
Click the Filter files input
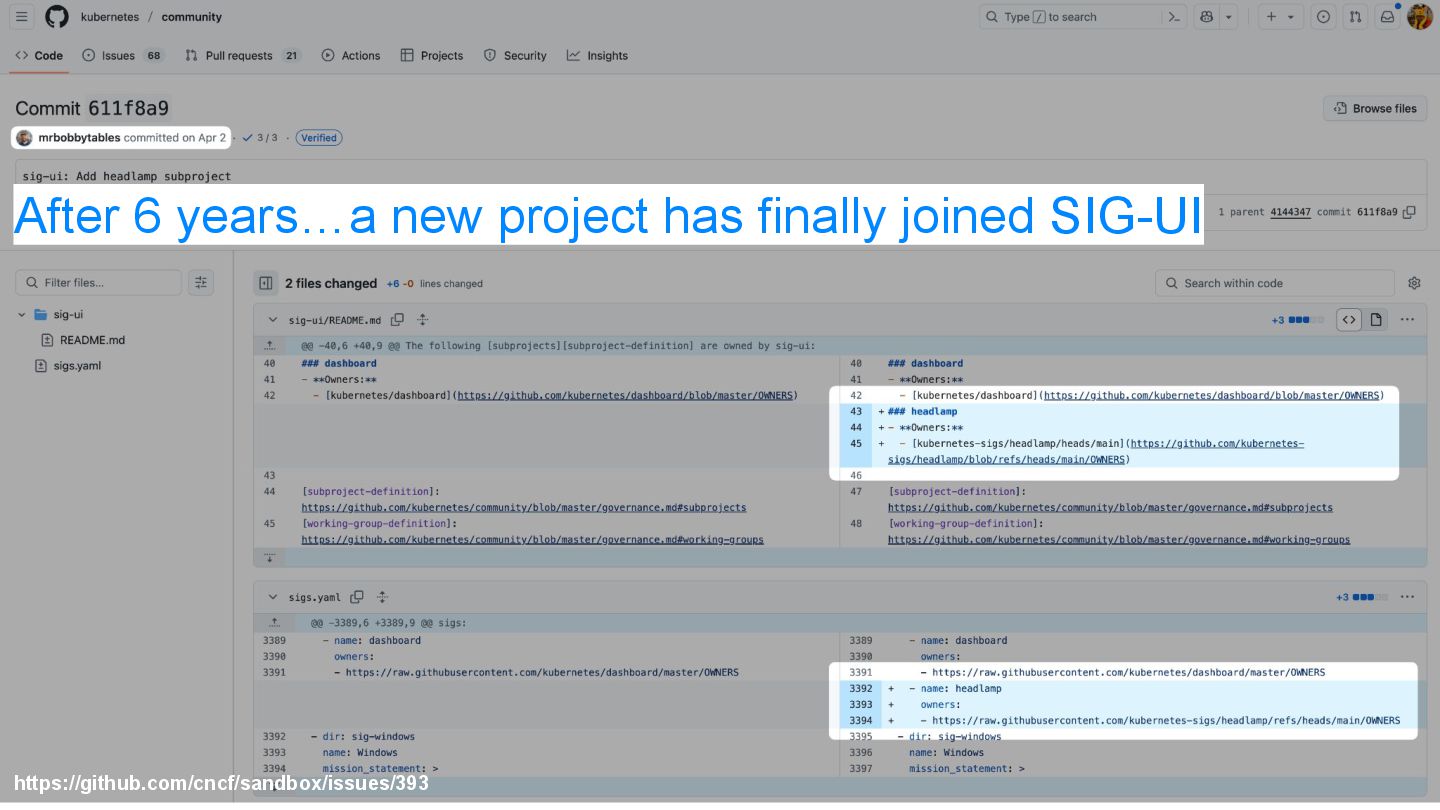click(99, 283)
